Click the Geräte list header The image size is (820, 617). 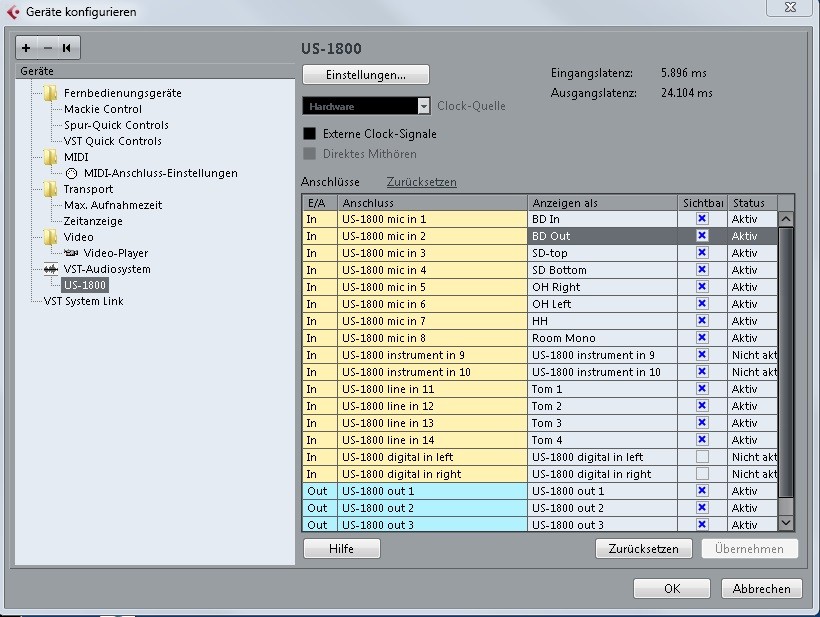155,71
